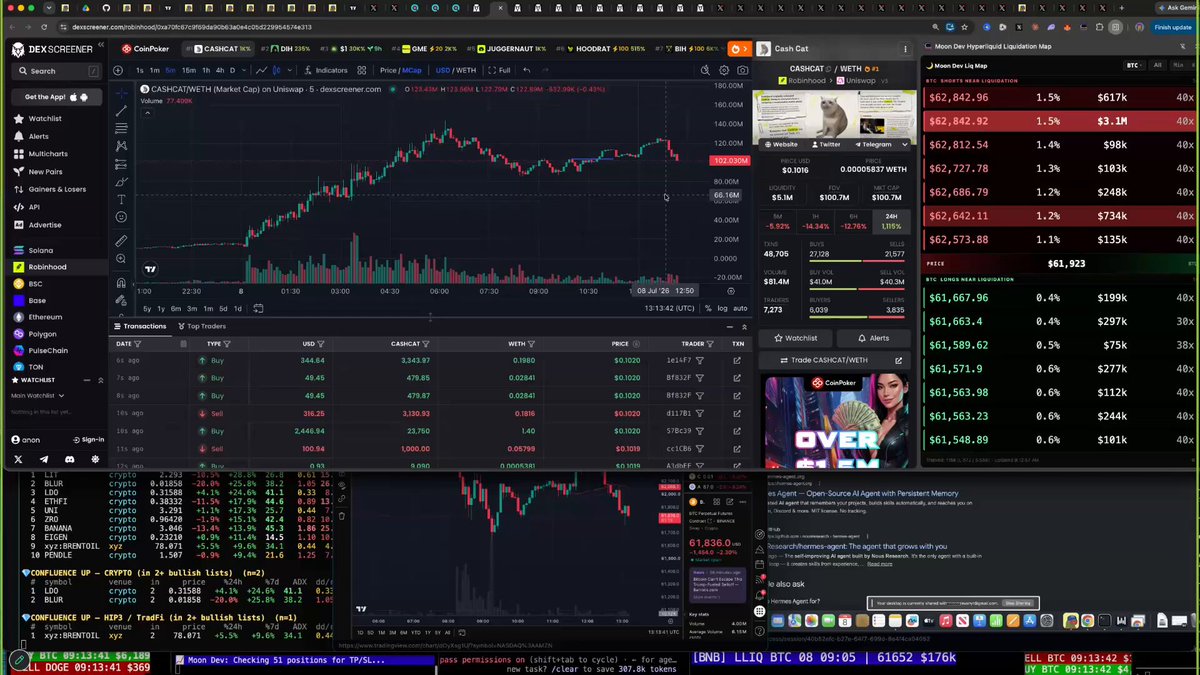Switch to the Top Traders tab

202,326
